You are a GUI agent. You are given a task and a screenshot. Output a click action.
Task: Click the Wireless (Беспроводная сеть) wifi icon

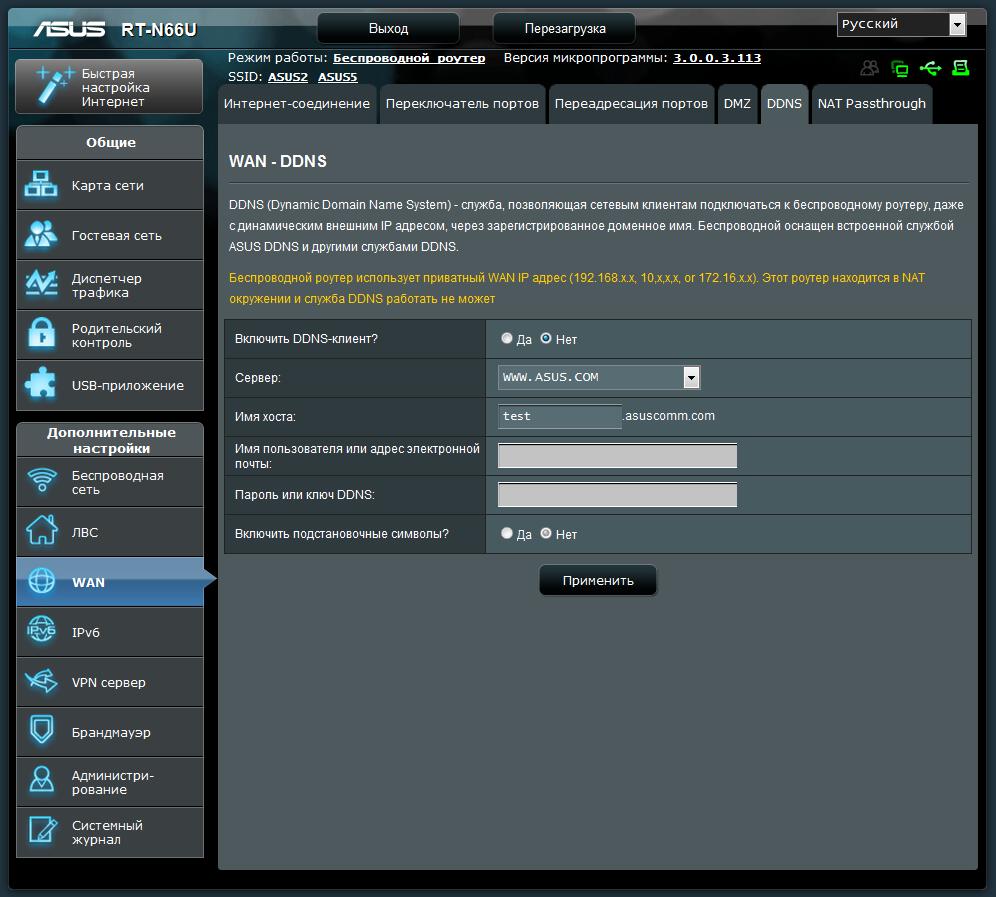coord(42,480)
